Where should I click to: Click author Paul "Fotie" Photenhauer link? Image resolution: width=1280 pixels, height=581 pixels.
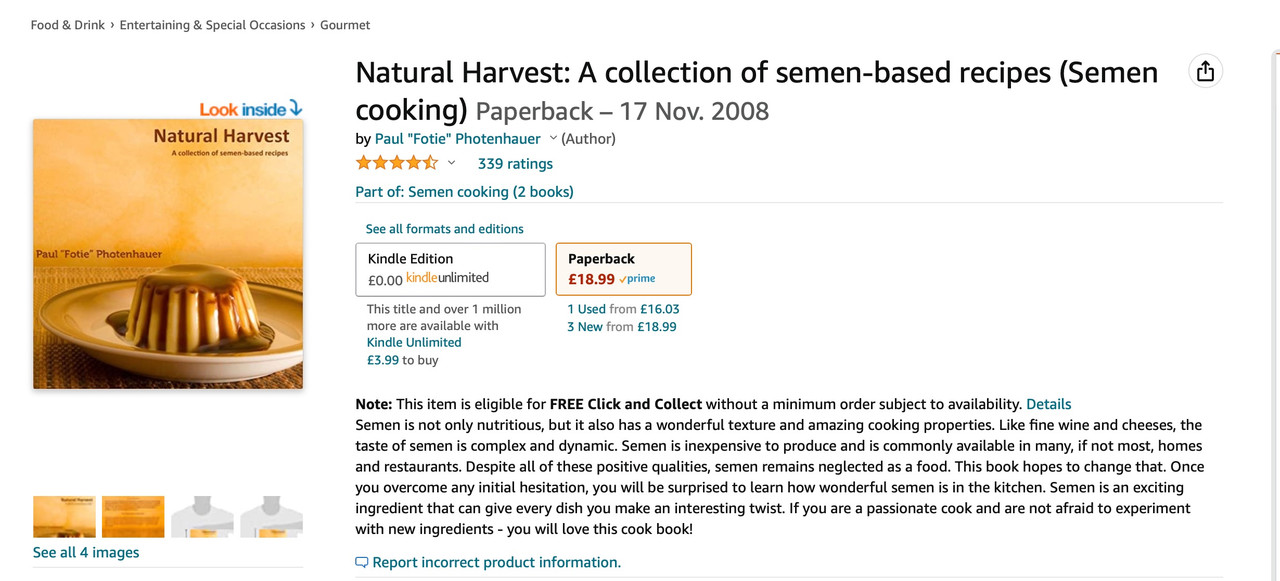(457, 139)
